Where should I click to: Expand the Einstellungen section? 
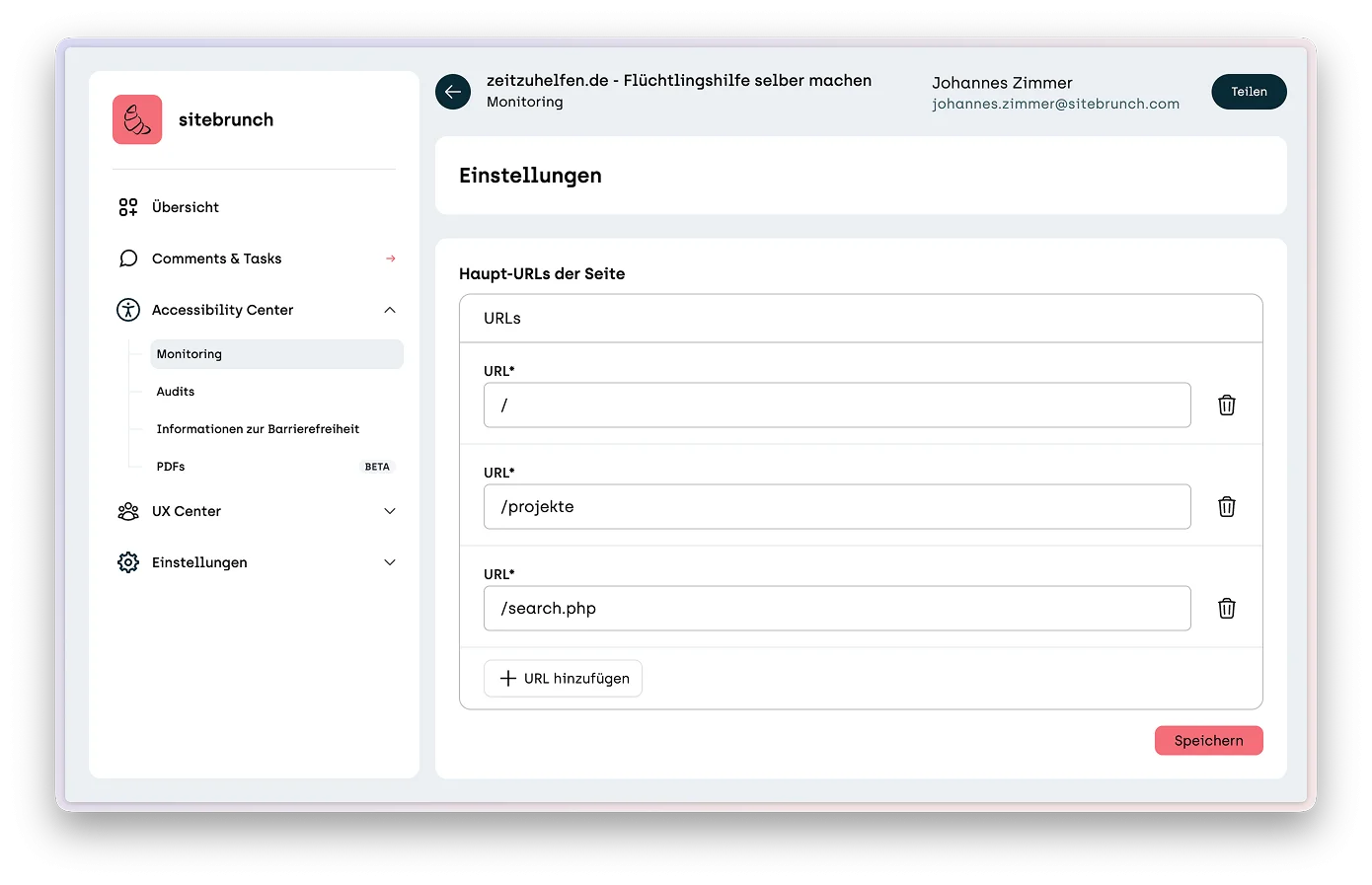click(x=390, y=561)
